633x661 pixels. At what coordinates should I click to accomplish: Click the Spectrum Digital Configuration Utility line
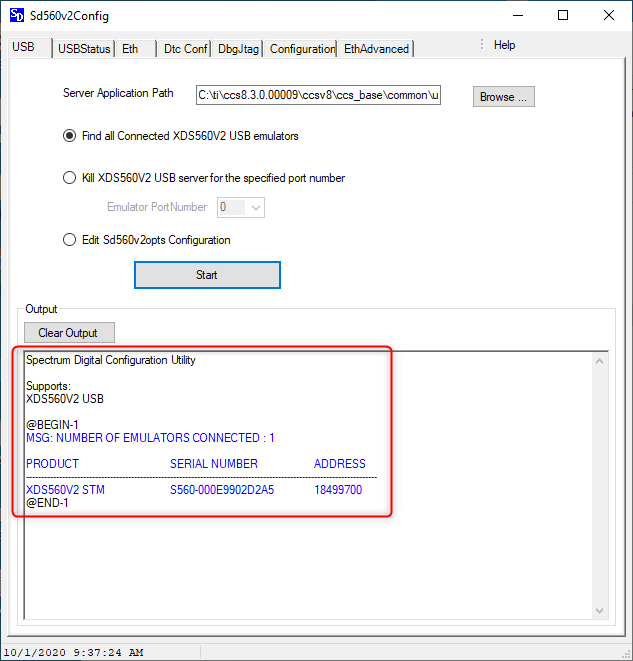click(x=111, y=360)
